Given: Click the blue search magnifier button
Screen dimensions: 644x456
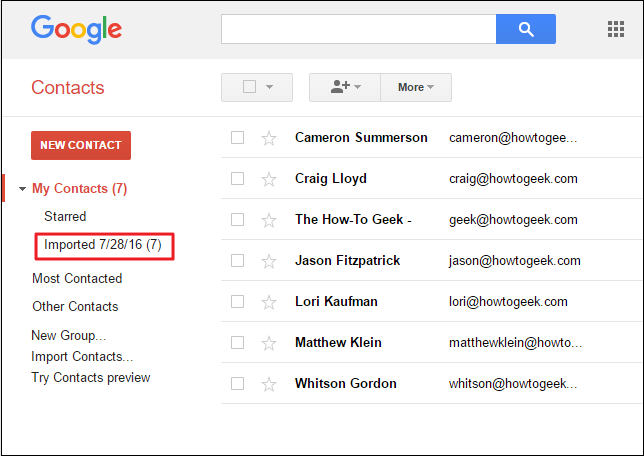Looking at the screenshot, I should click(x=526, y=29).
